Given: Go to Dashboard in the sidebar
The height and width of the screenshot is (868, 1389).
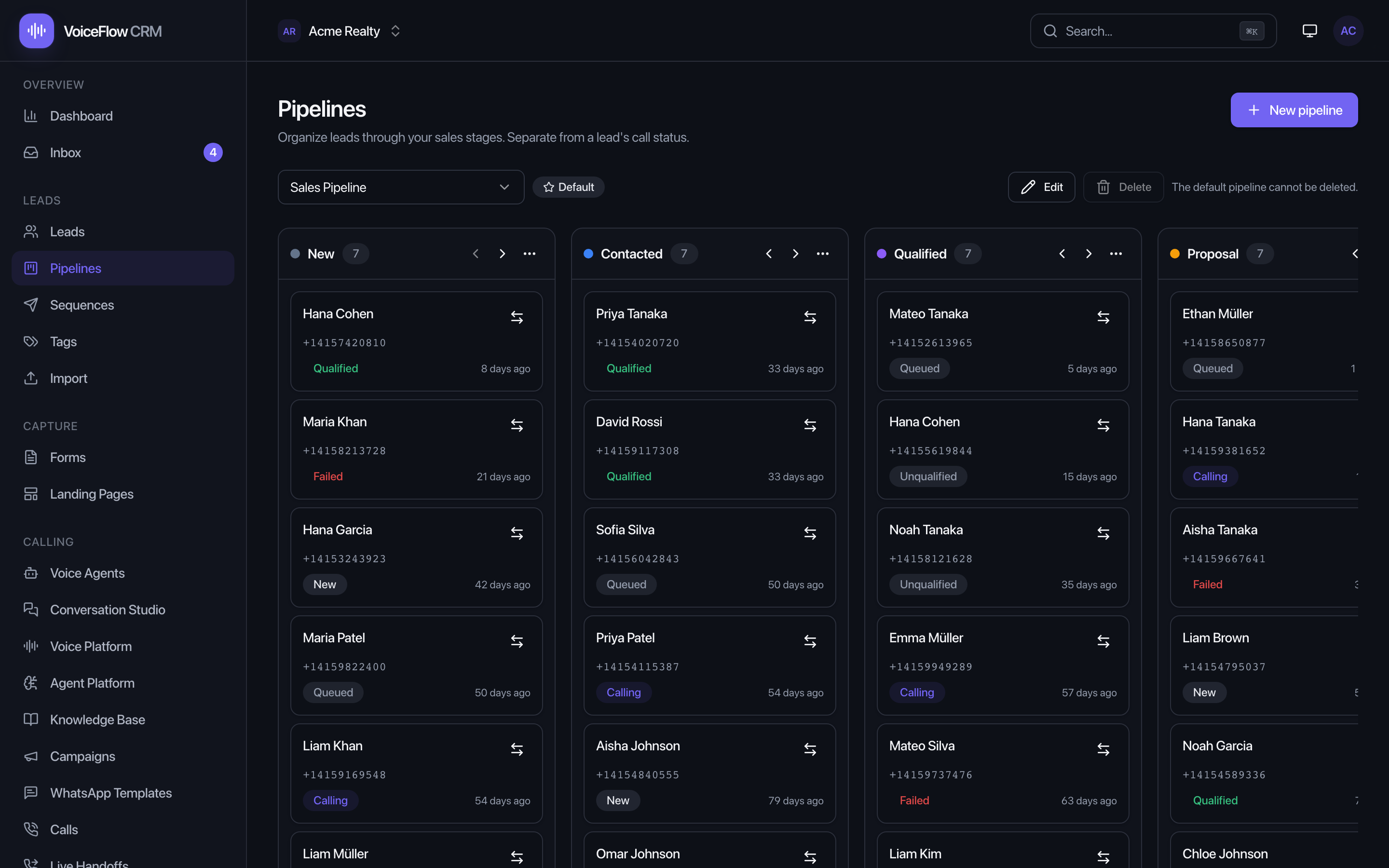Looking at the screenshot, I should coord(123,116).
